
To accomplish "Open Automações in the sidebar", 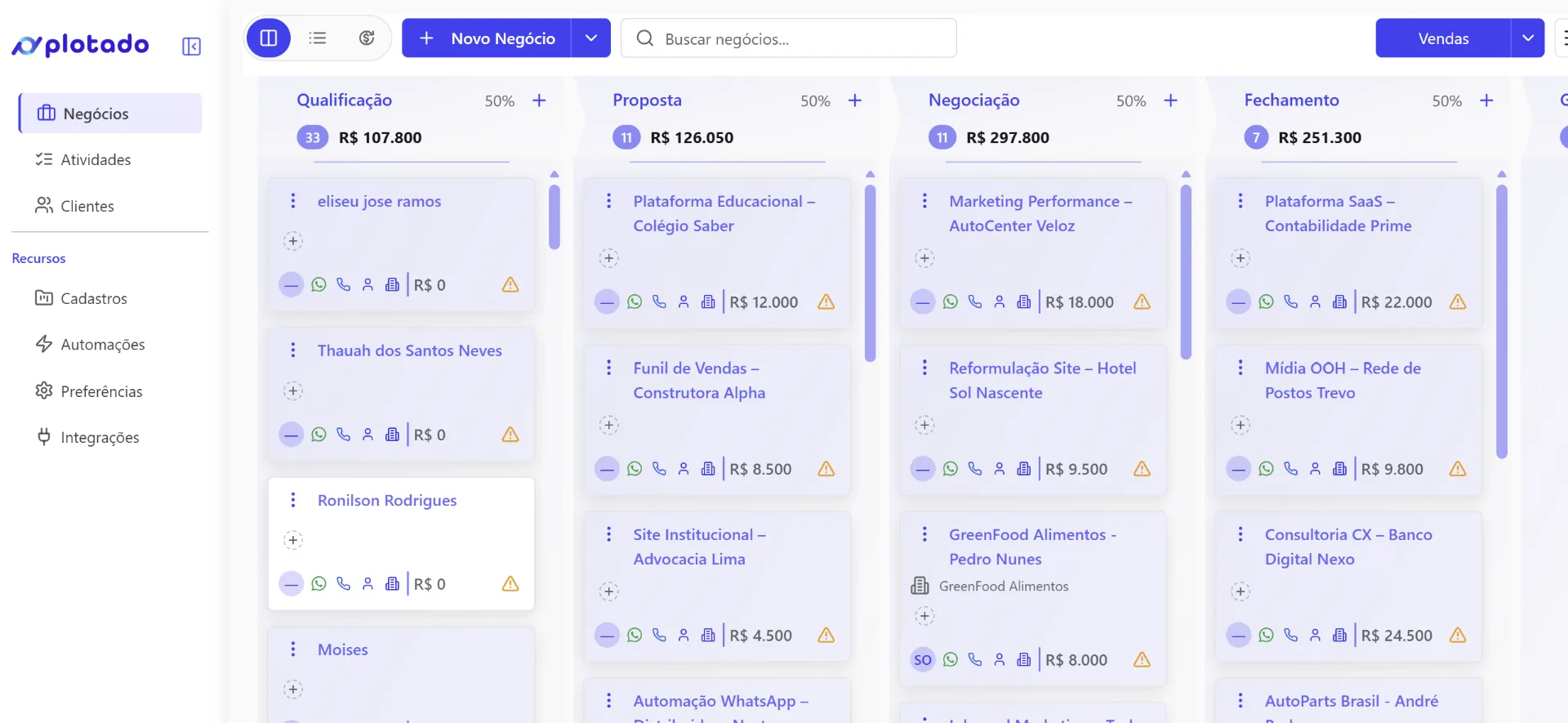I will [91, 344].
